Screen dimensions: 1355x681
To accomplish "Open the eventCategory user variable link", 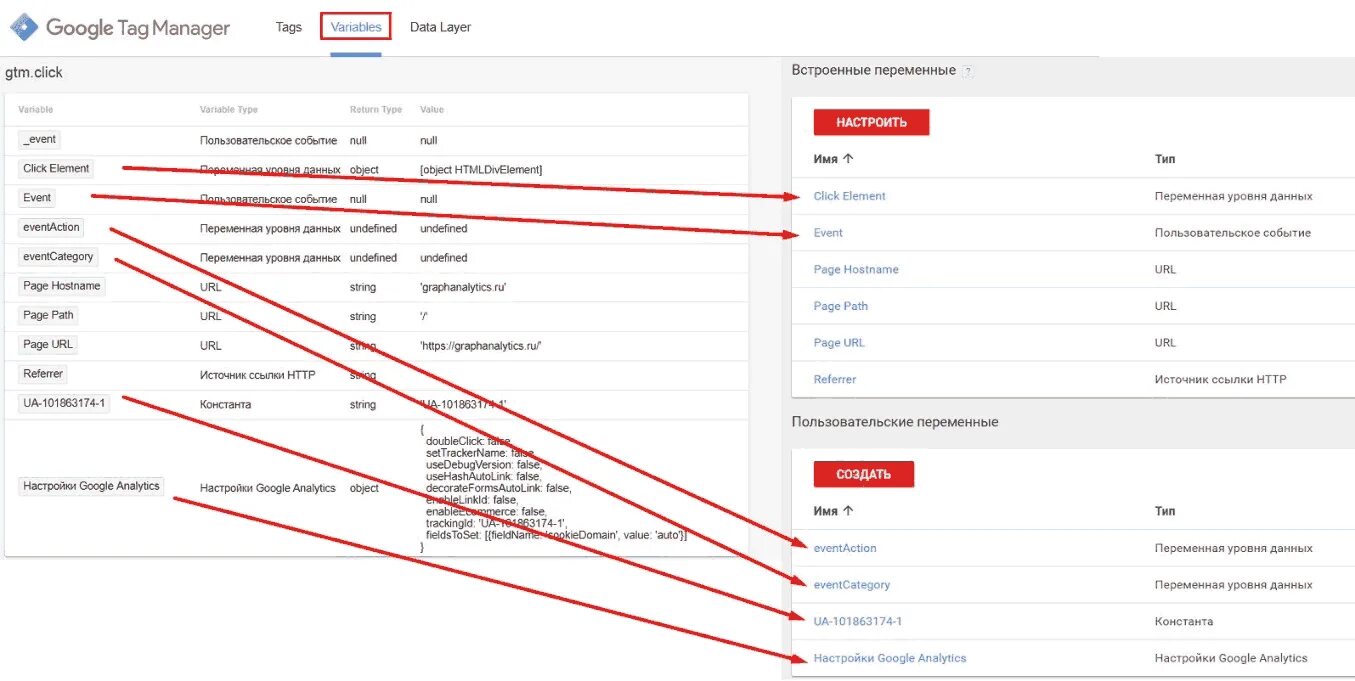I will 852,585.
